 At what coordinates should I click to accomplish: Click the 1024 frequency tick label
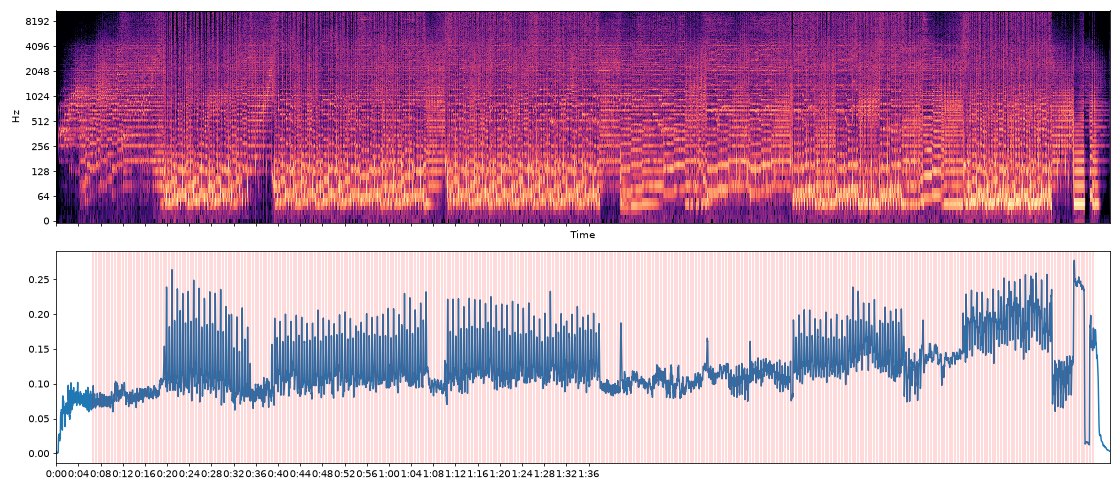(38, 96)
